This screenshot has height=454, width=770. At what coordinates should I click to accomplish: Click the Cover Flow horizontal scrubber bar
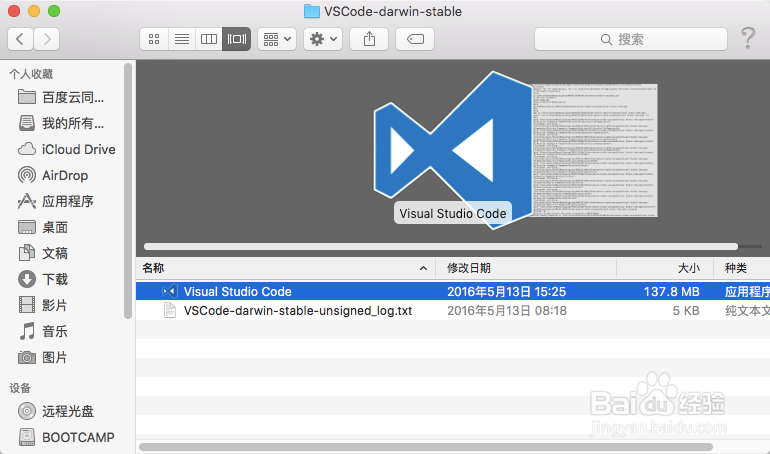(441, 246)
